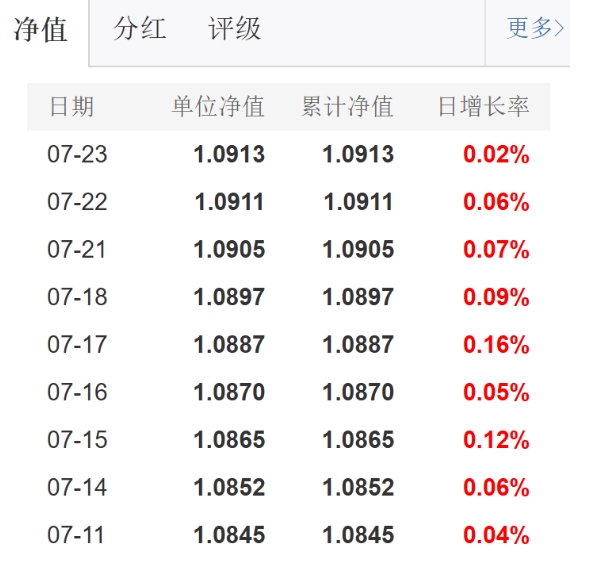The height and width of the screenshot is (569, 591).
Task: Click the 更多 link
Action: (535, 28)
